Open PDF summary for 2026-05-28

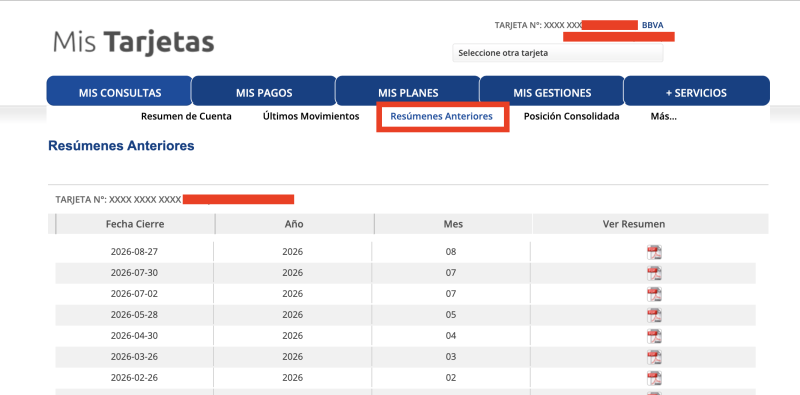(654, 315)
